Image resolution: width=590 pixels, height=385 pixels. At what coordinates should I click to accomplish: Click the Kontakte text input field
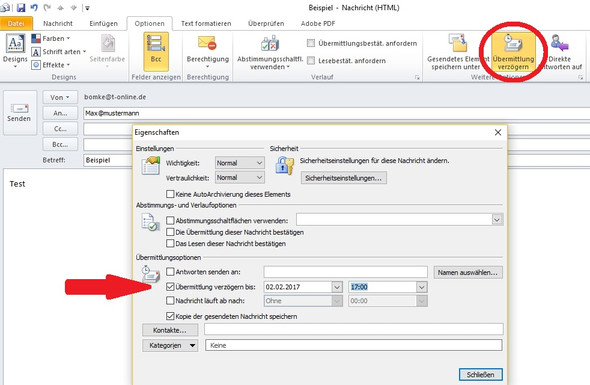coord(354,329)
